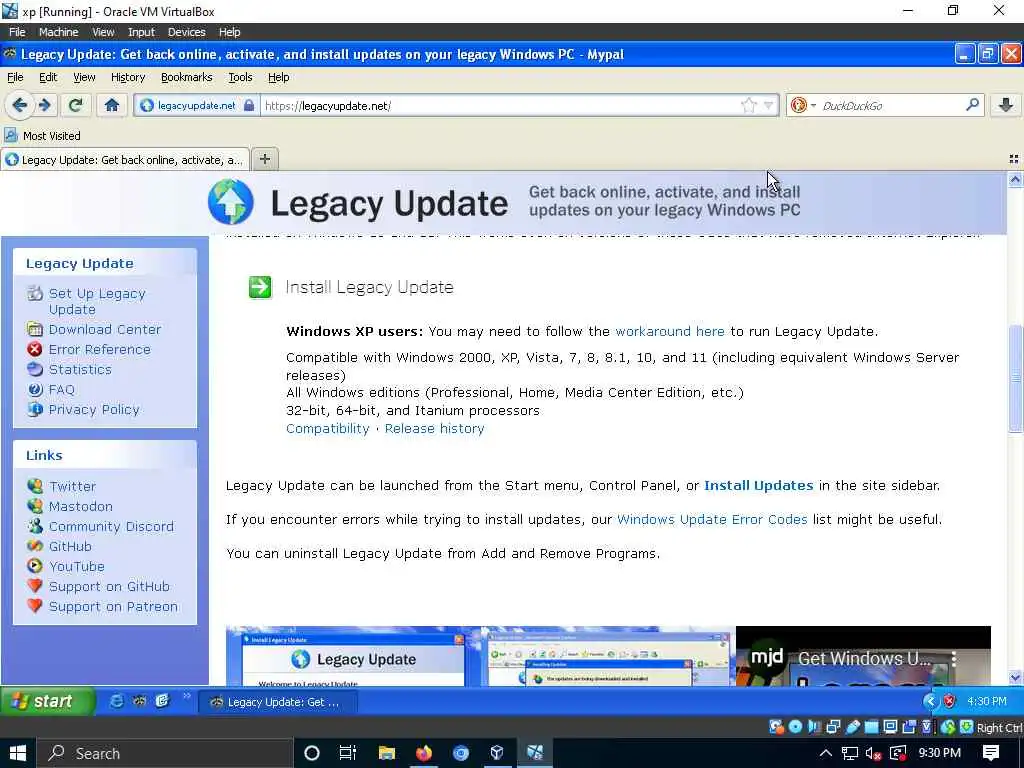Open Download Center sidebar link
The width and height of the screenshot is (1024, 768).
pos(104,329)
